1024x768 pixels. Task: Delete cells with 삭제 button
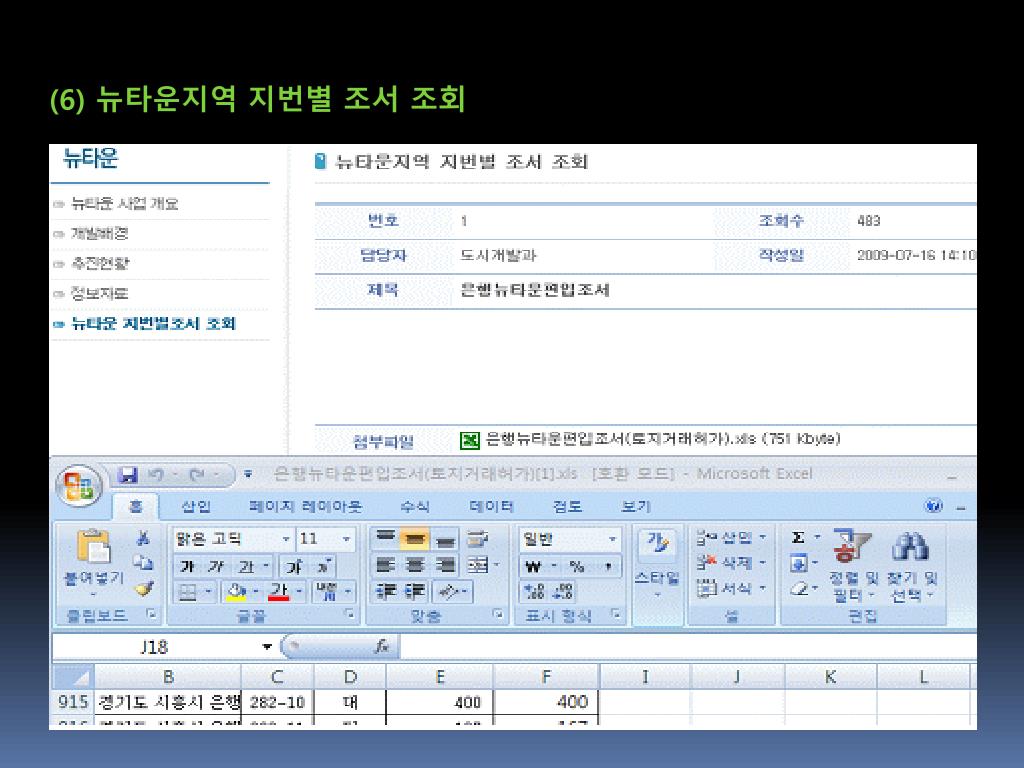[730, 562]
